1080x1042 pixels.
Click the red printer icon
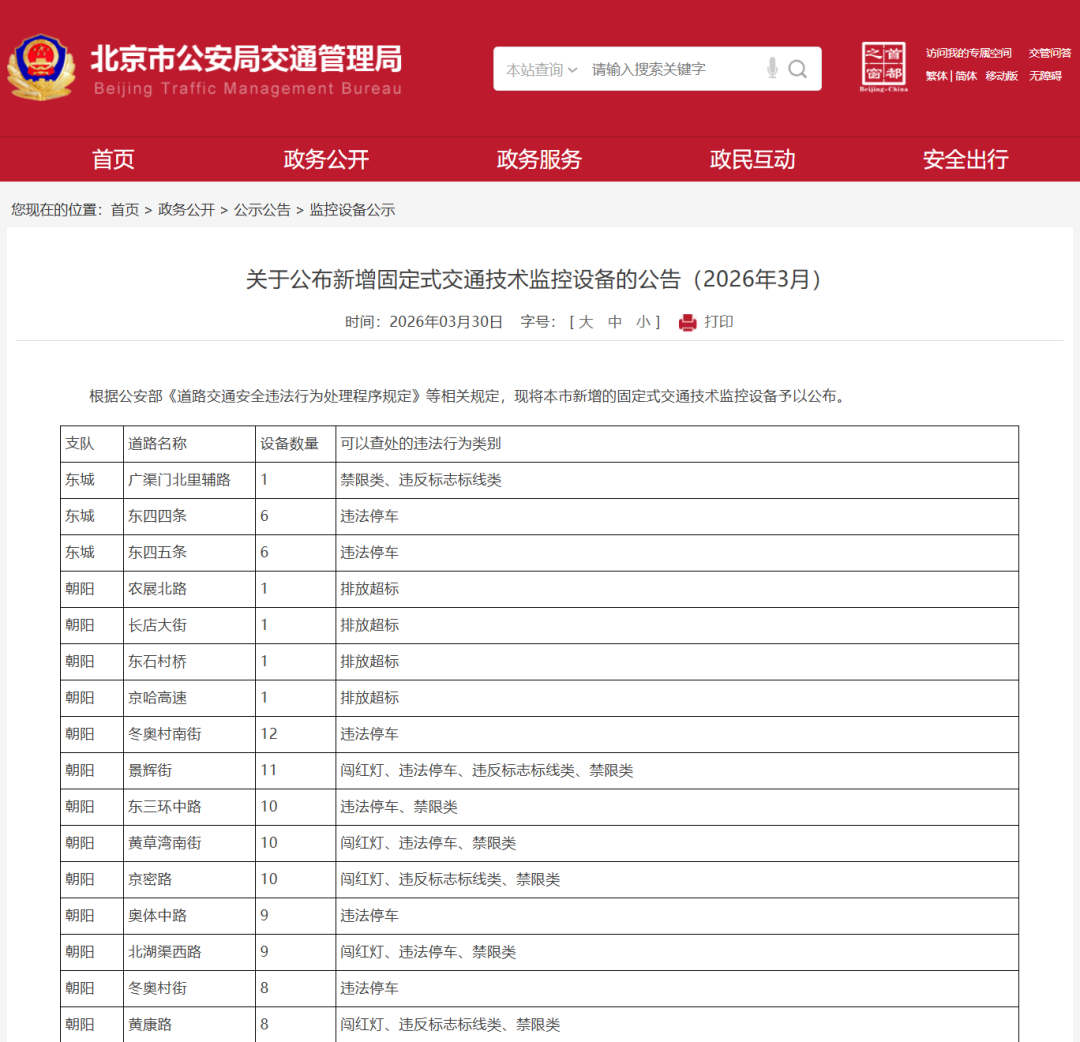(x=687, y=322)
